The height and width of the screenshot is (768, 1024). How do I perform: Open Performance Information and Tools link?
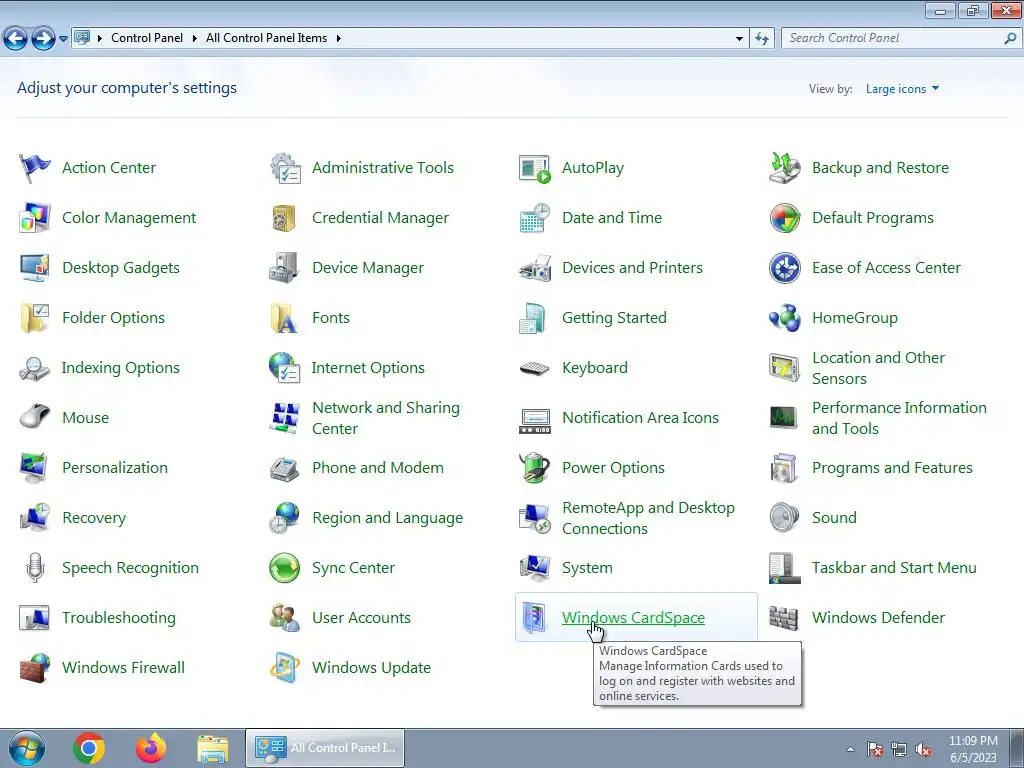pyautogui.click(x=899, y=418)
